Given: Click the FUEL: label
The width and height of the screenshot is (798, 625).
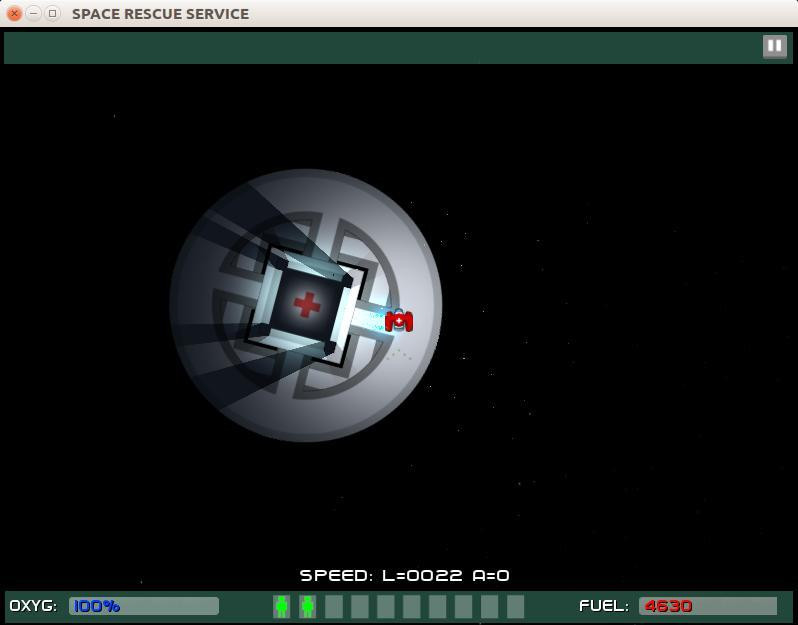Looking at the screenshot, I should coord(604,606).
